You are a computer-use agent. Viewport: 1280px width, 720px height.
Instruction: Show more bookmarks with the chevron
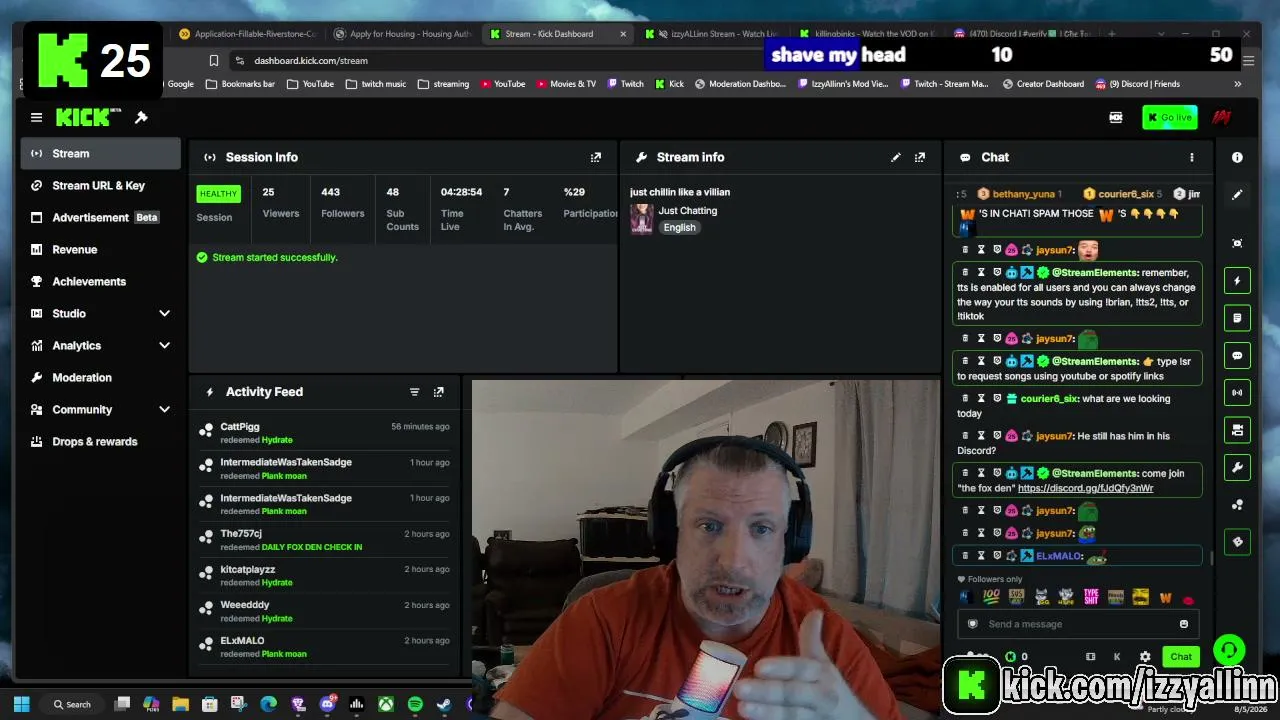pos(1237,84)
